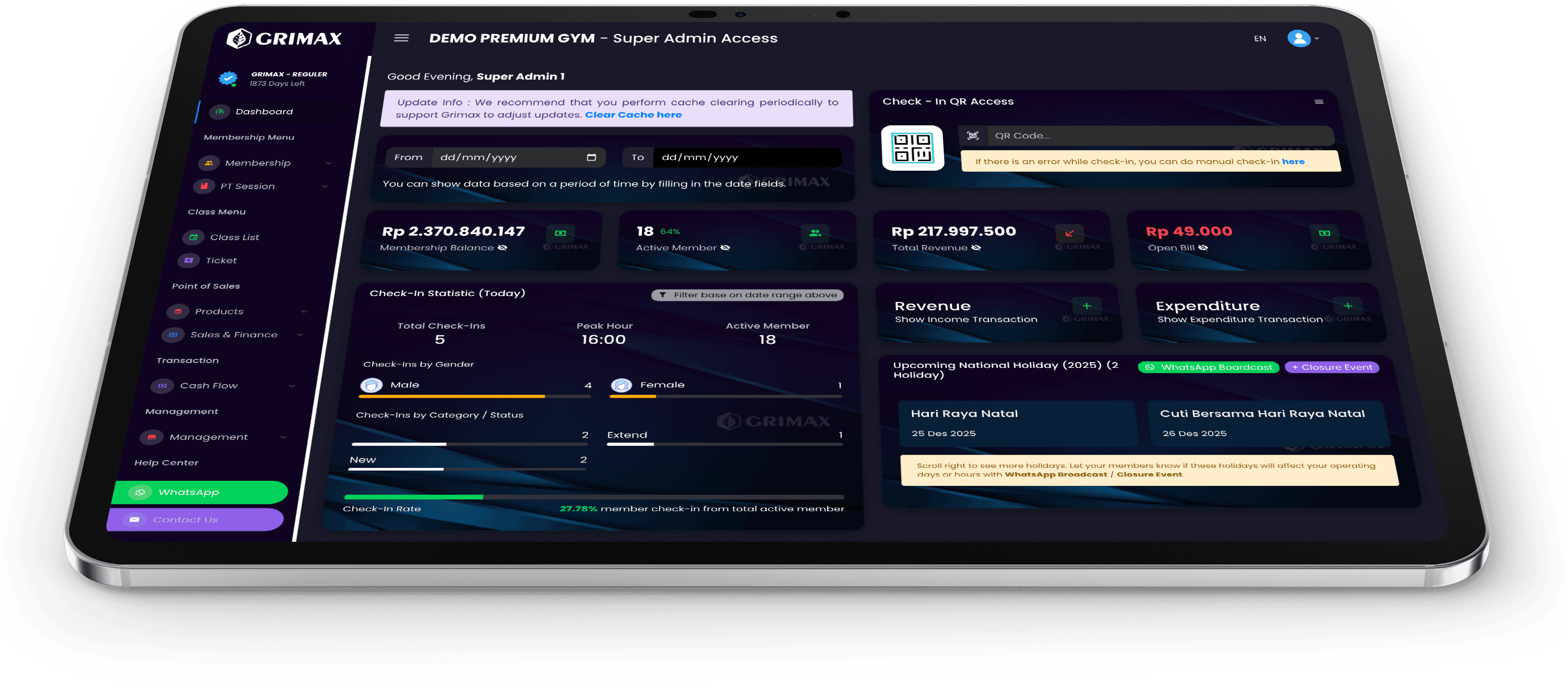This screenshot has height=688, width=1568.
Task: Expand the Membership sidebar submenu
Action: (329, 163)
